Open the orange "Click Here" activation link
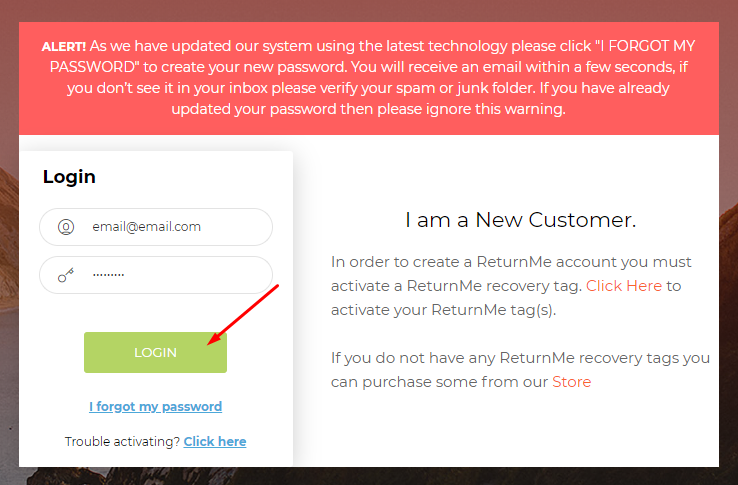The image size is (738, 485). [624, 286]
